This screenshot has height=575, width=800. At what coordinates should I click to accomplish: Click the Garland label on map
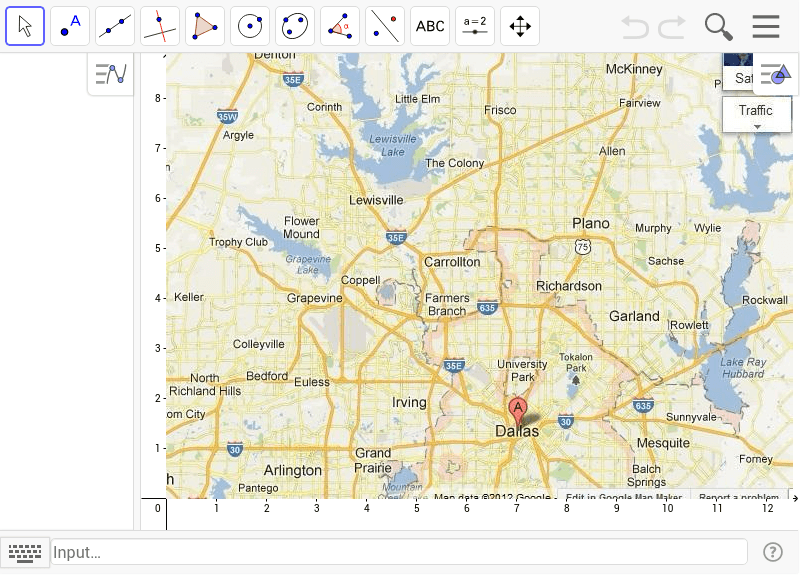click(634, 316)
